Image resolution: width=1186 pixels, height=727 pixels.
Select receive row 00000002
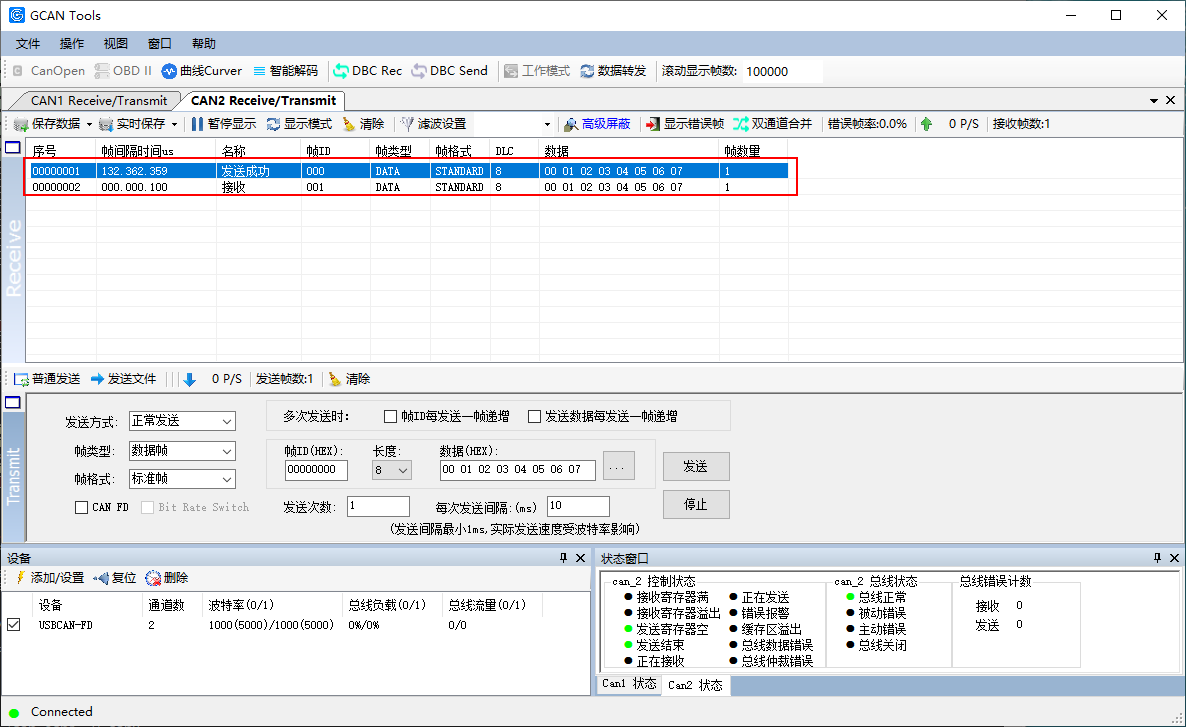point(407,188)
